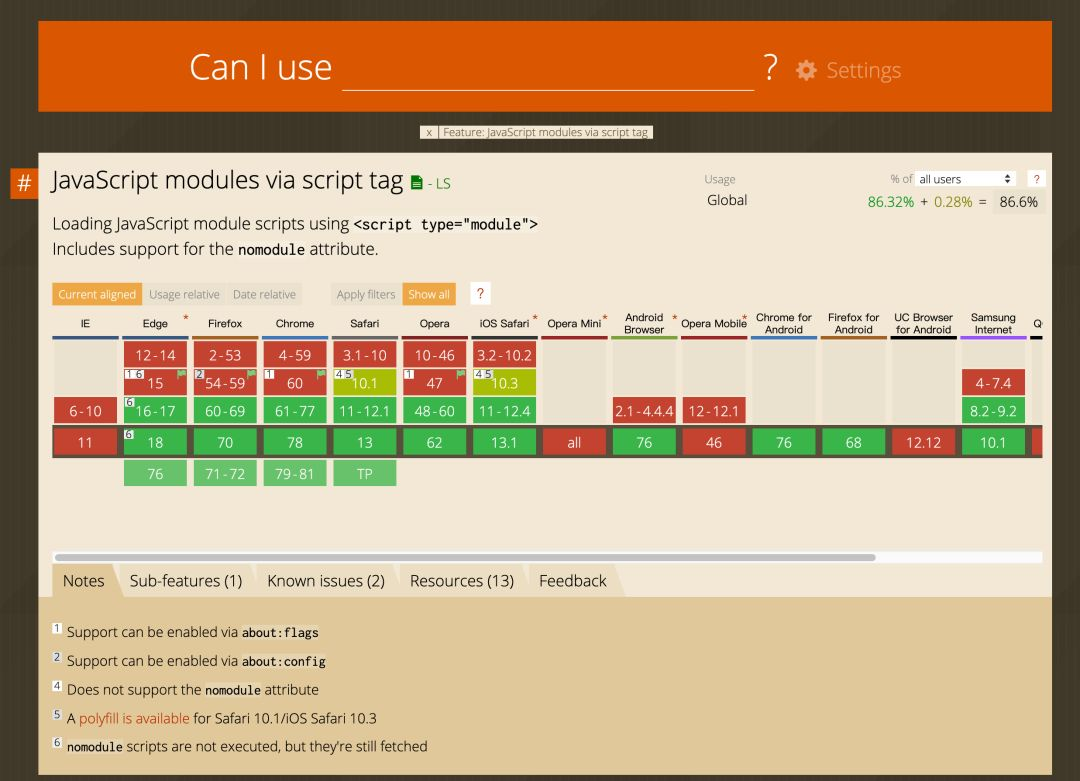
Task: Click the Feature: JavaScript modules filter tag
Action: pyautogui.click(x=545, y=132)
